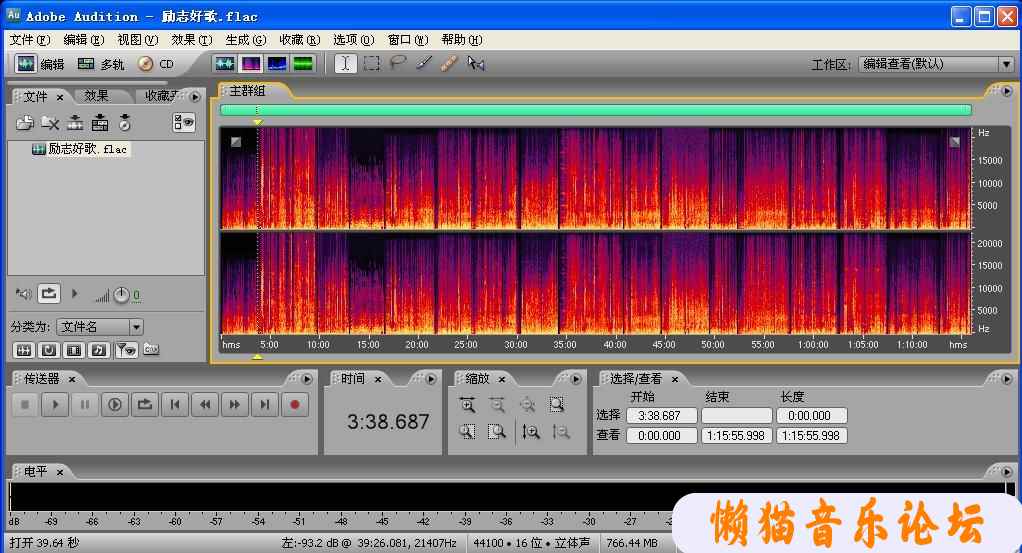Open the CD view
This screenshot has height=553, width=1022.
pyautogui.click(x=156, y=64)
